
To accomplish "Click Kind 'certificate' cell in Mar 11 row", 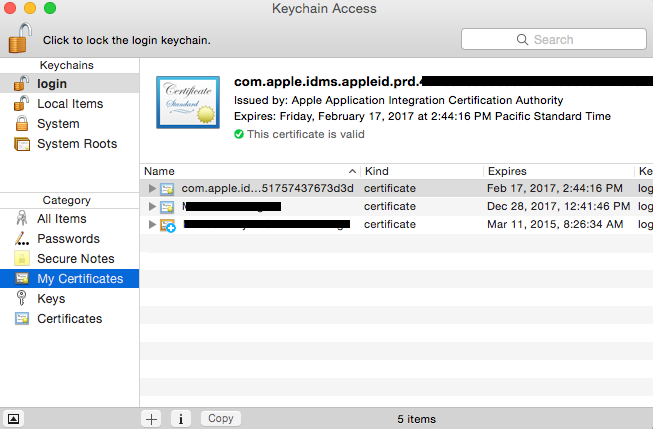I will click(x=390, y=224).
